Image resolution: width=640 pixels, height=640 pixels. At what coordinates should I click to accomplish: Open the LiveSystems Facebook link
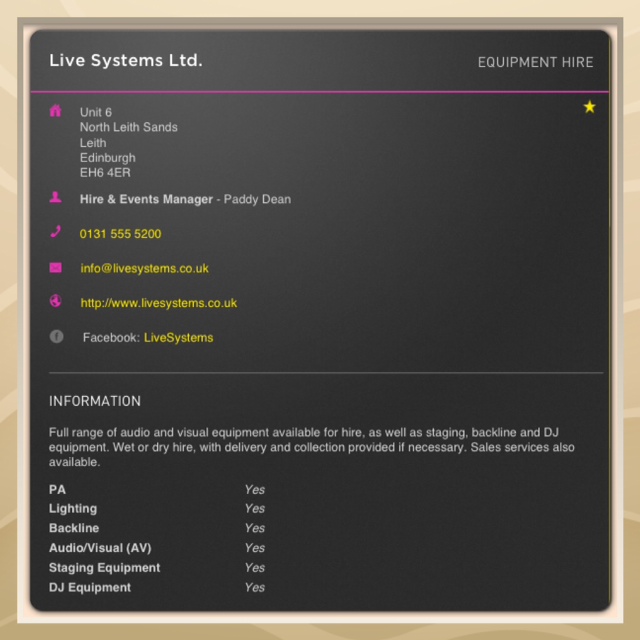click(x=178, y=338)
